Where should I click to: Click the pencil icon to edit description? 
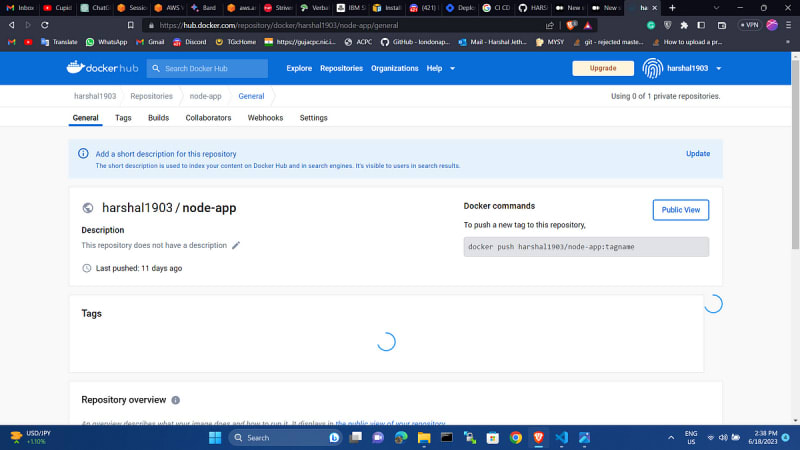[x=236, y=245]
